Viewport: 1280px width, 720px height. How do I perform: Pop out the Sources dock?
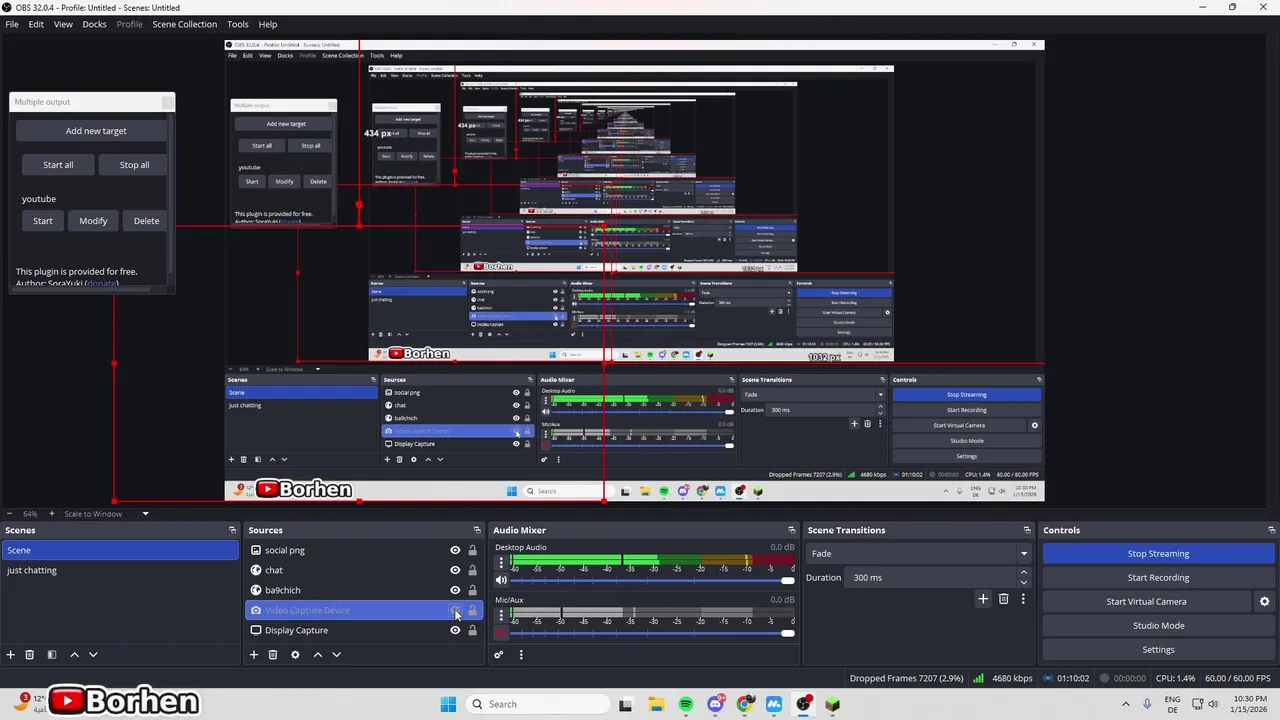477,530
